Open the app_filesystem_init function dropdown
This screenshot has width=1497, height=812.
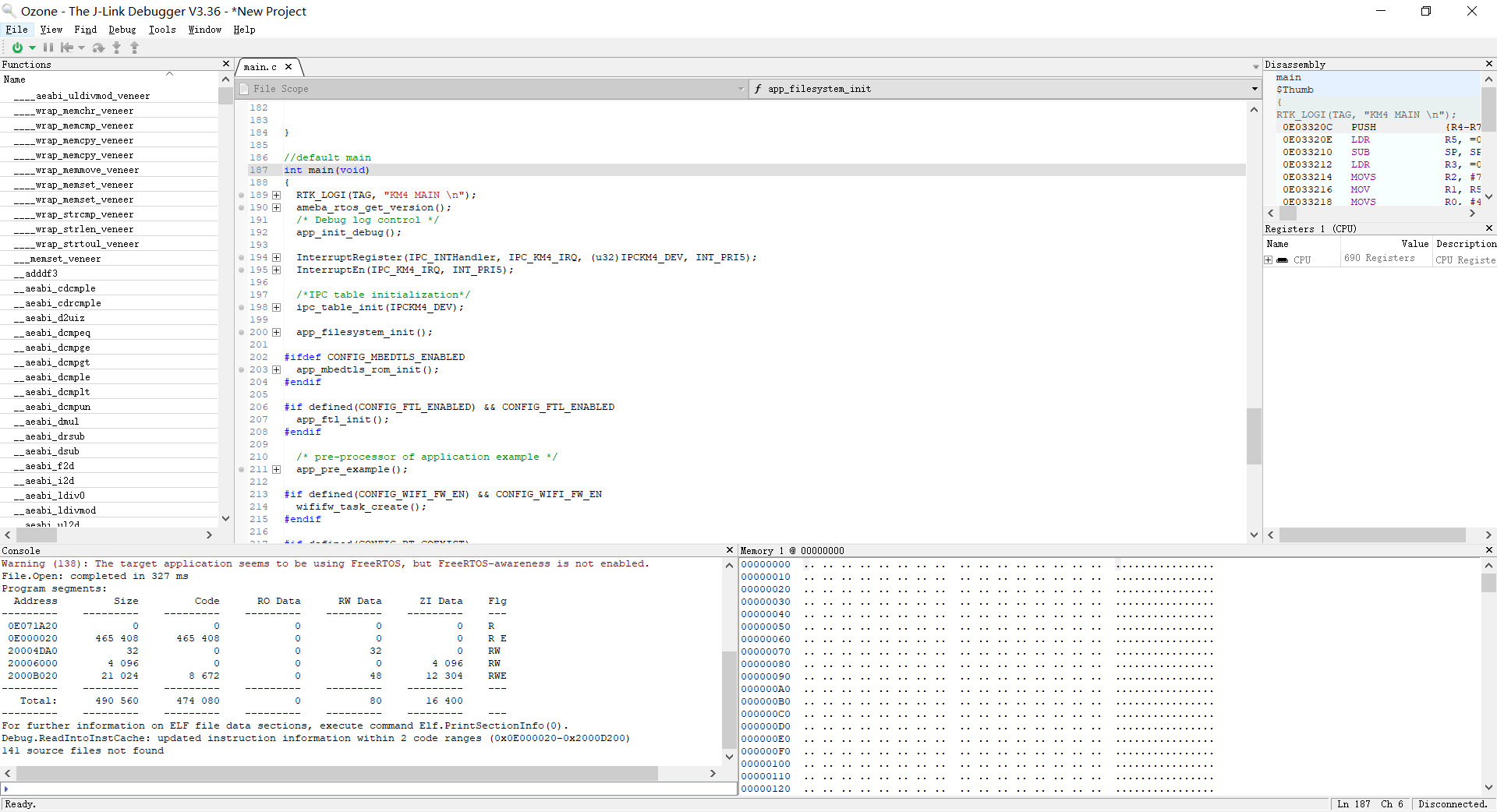(x=1255, y=89)
